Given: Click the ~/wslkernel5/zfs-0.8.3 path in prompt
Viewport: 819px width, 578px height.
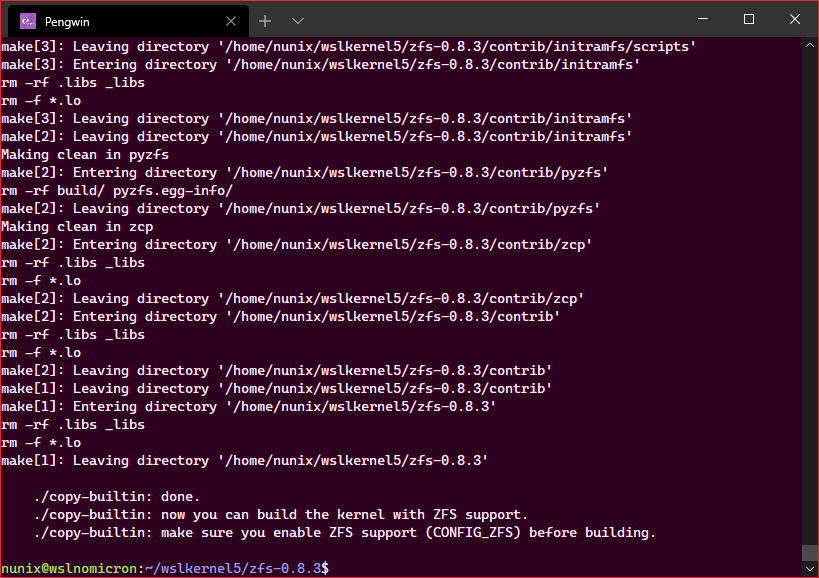Looking at the screenshot, I should click(x=231, y=568).
